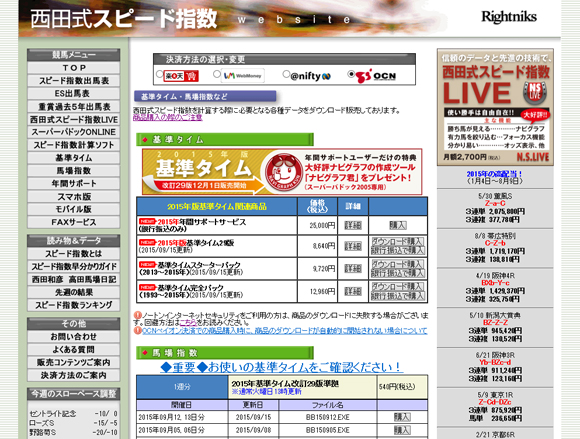Open スピード指数計算ソフト menu item

[x=74, y=145]
